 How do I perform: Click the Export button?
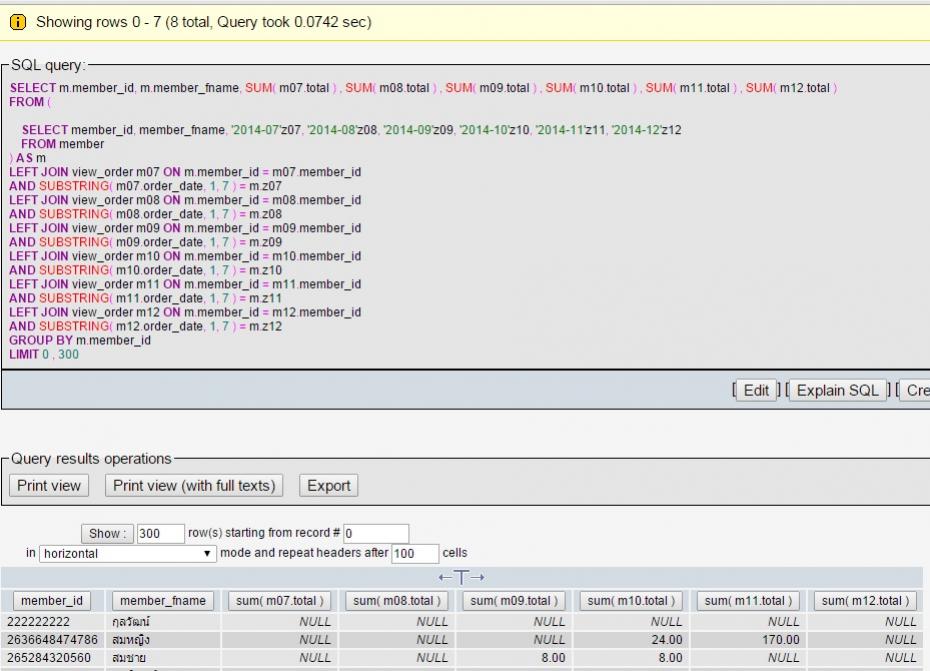(x=328, y=485)
